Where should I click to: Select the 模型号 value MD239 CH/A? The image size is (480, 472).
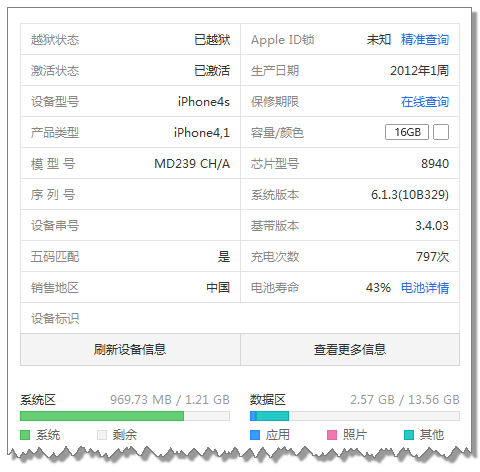pyautogui.click(x=192, y=164)
